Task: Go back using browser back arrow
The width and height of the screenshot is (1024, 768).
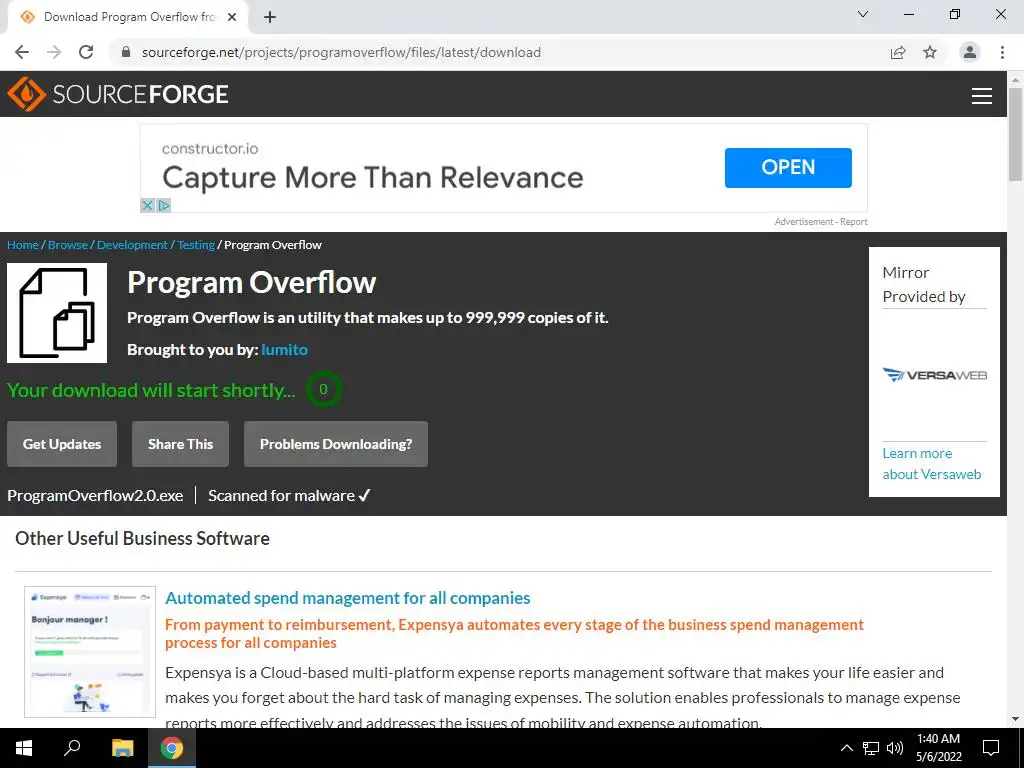Action: 22,52
